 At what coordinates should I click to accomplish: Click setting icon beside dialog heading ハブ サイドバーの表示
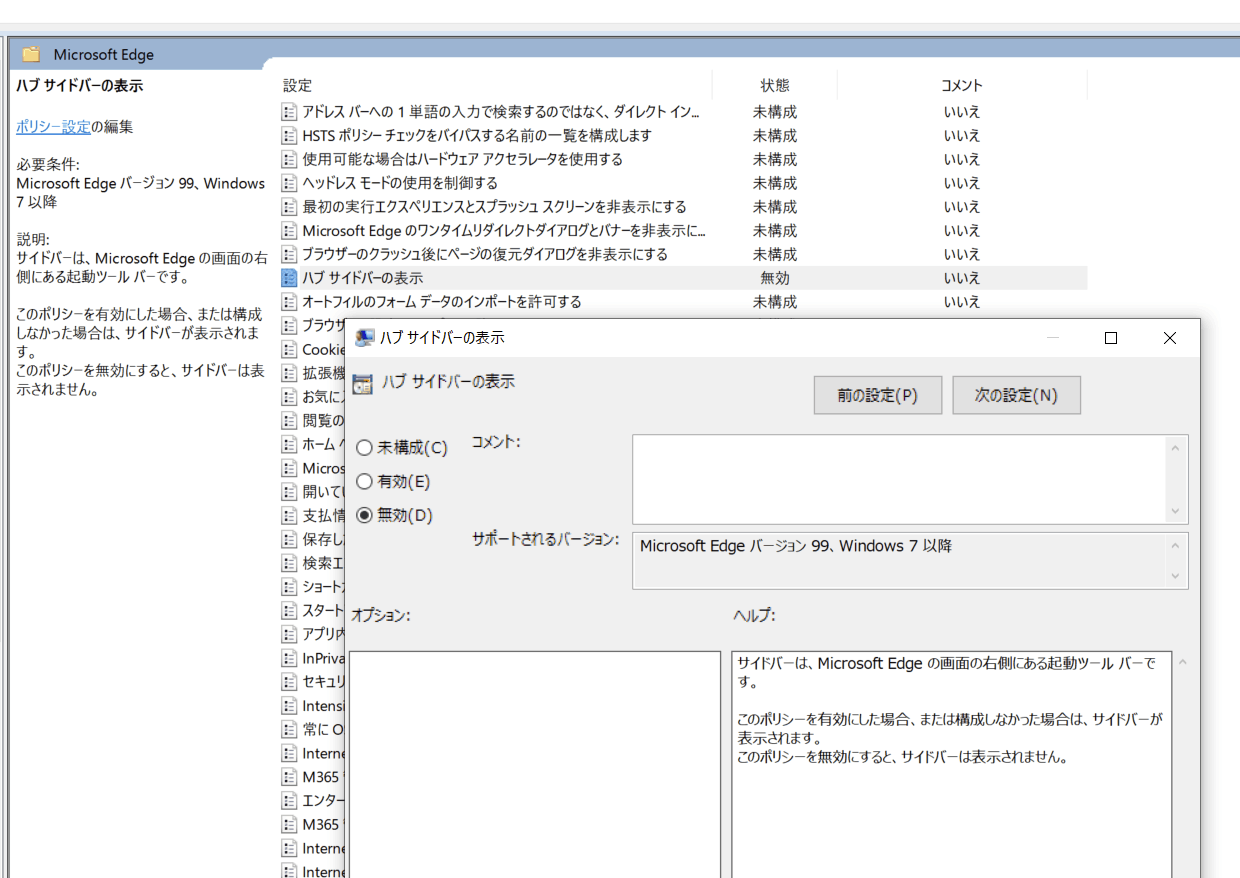362,383
